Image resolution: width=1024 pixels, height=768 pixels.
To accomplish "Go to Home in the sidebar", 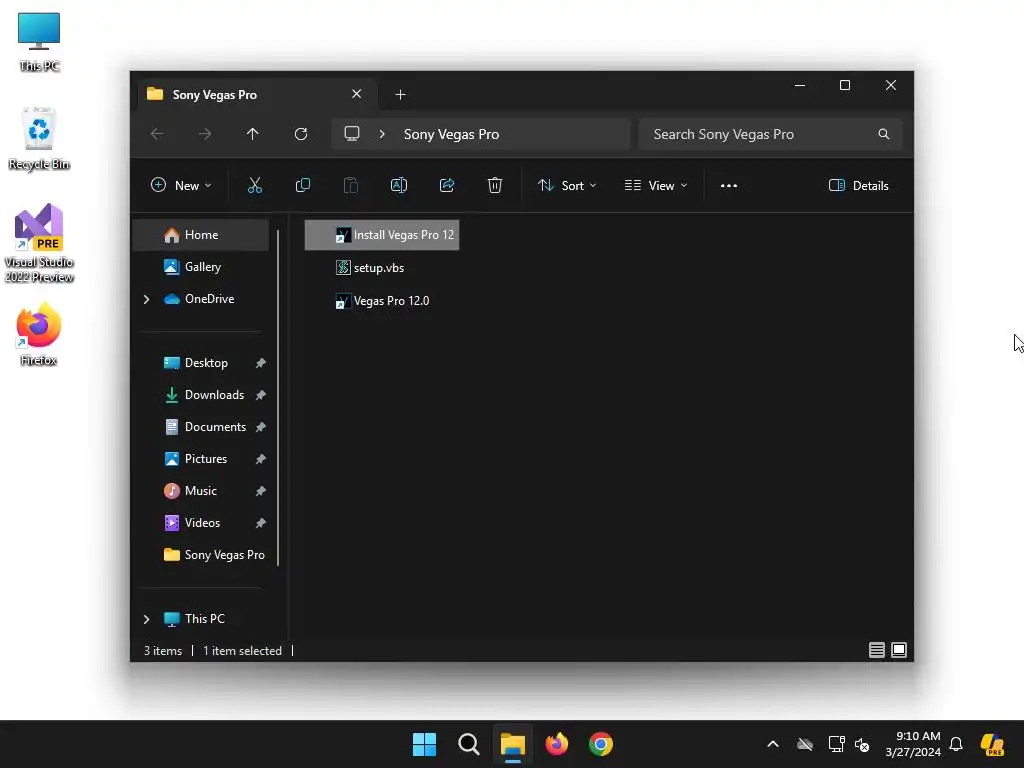I will click(200, 234).
